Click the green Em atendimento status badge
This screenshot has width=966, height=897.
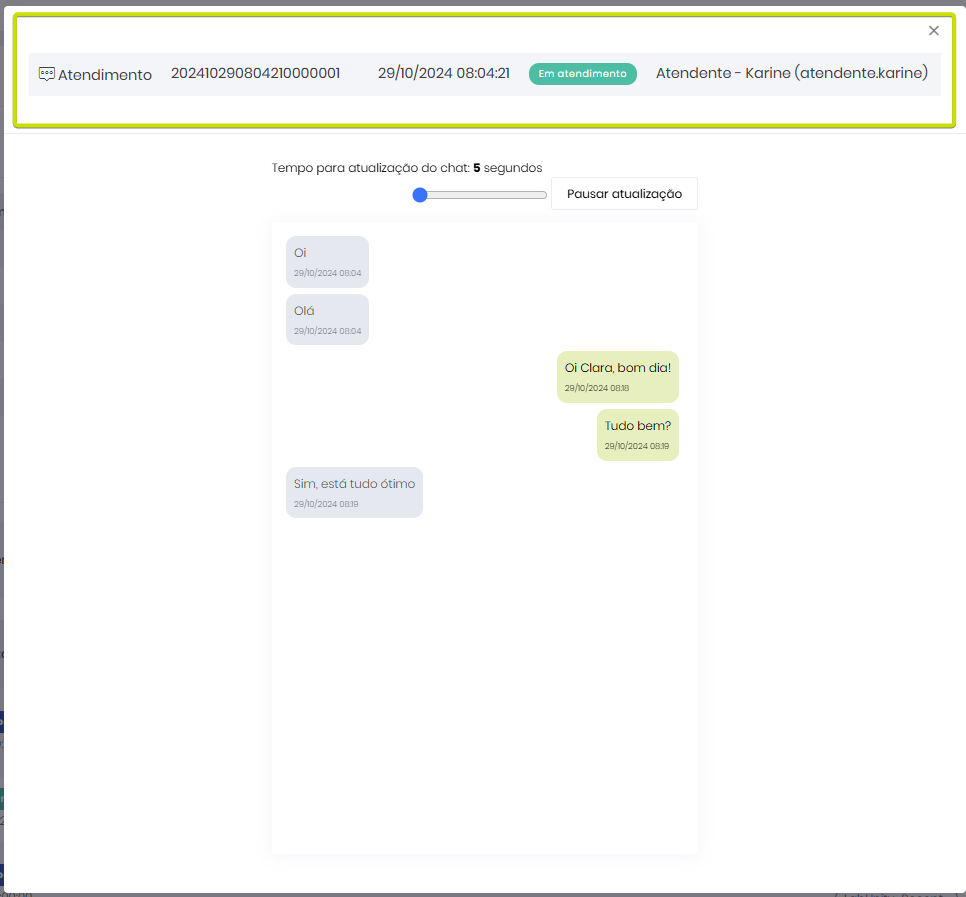(582, 74)
